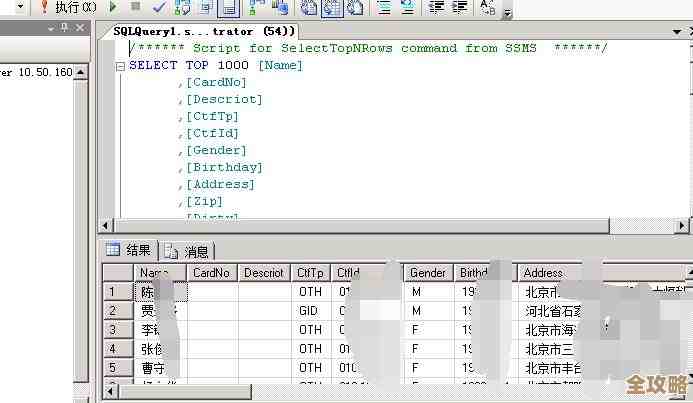Image resolution: width=693 pixels, height=403 pixels.
Task: Click the Address column header
Action: (543, 272)
